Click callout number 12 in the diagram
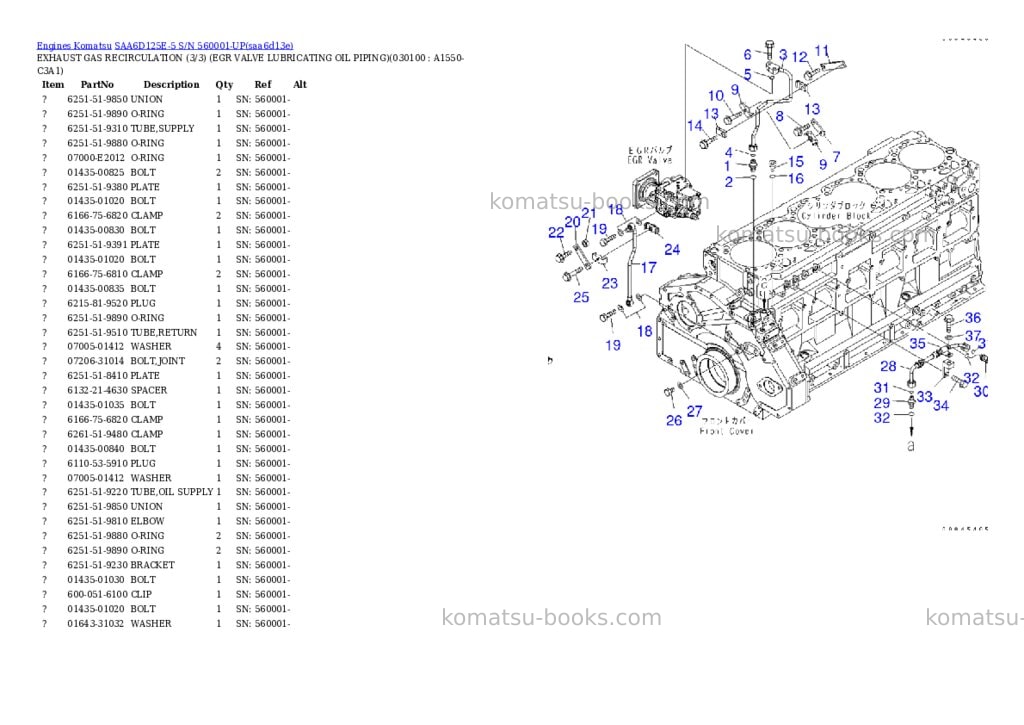1024x725 pixels. click(x=799, y=57)
